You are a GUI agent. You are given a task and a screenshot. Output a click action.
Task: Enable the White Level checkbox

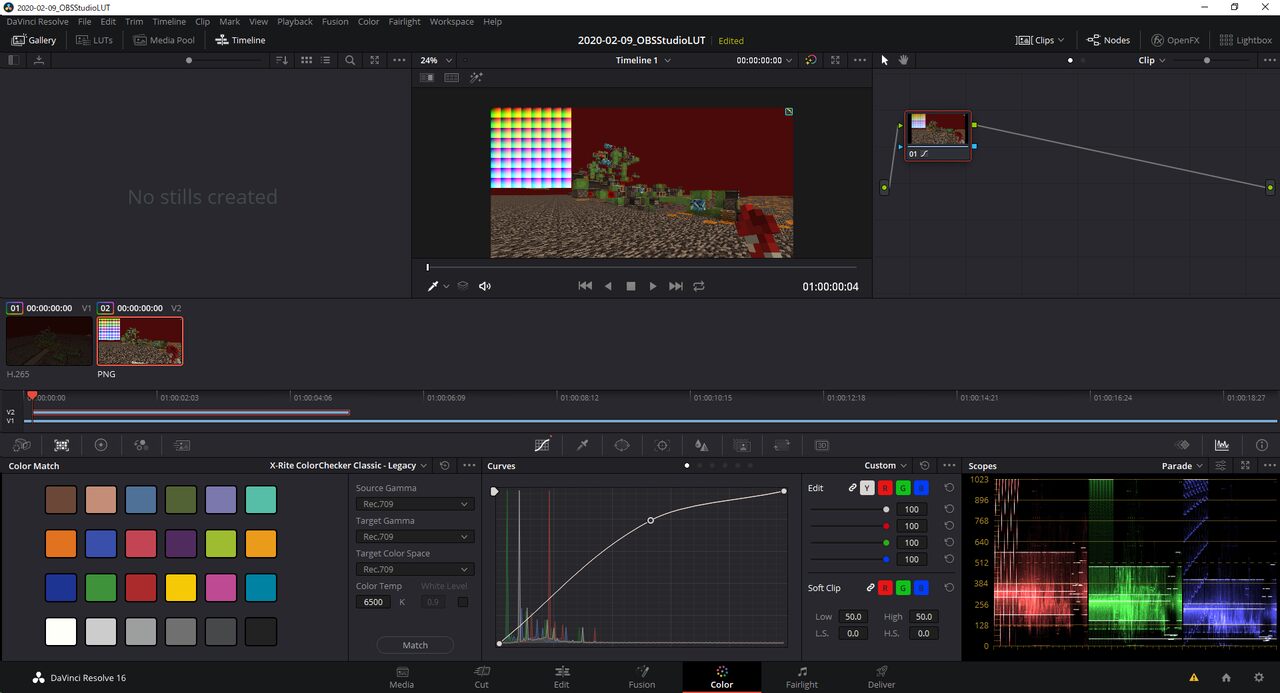coord(462,602)
